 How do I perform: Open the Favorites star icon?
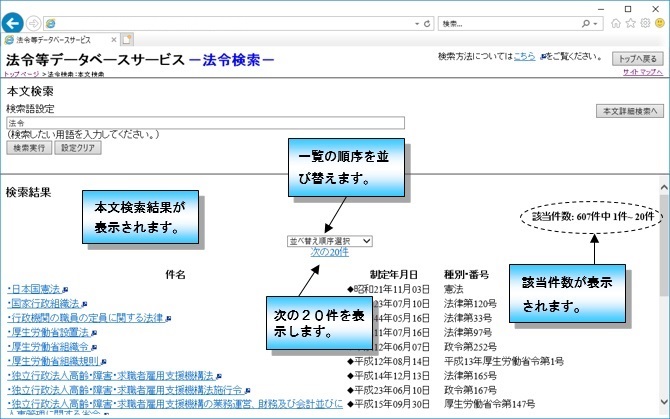pyautogui.click(x=631, y=22)
